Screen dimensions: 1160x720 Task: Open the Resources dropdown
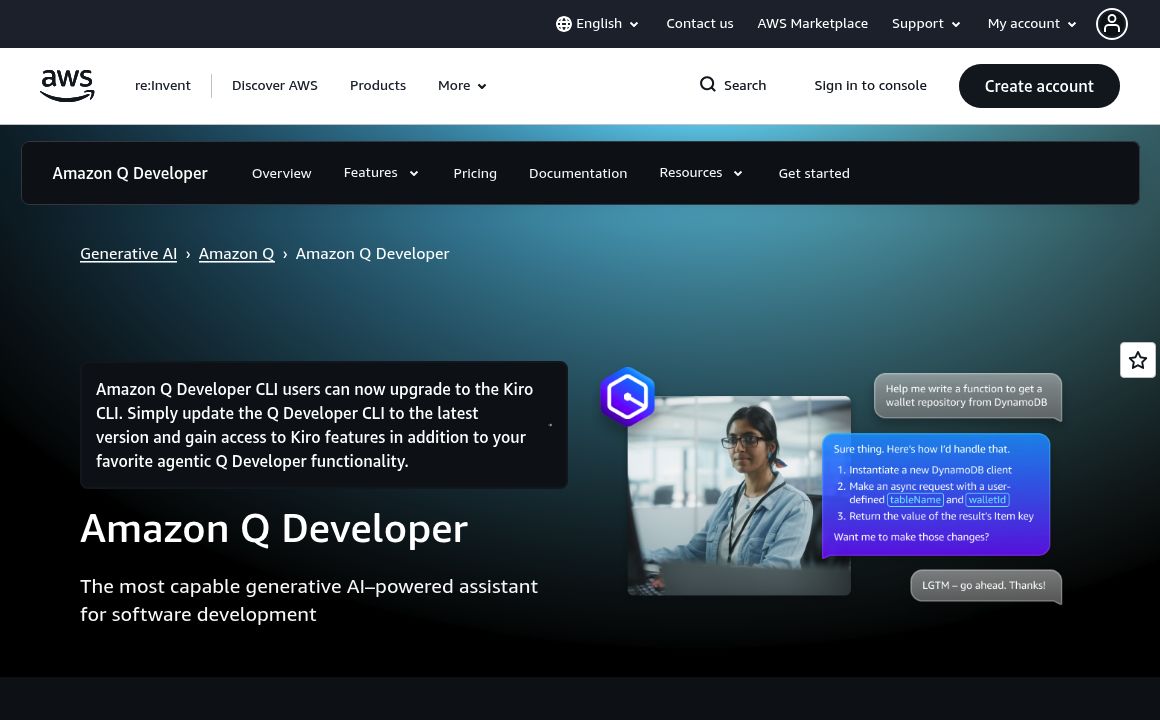tap(700, 172)
